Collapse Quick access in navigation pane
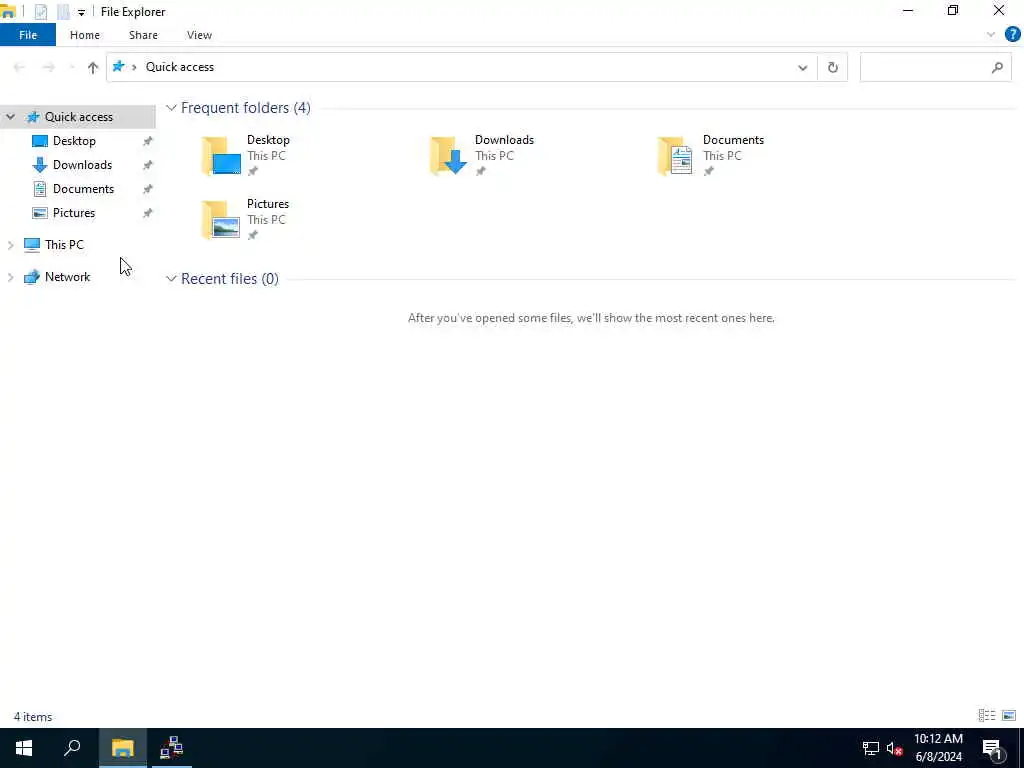 point(10,117)
